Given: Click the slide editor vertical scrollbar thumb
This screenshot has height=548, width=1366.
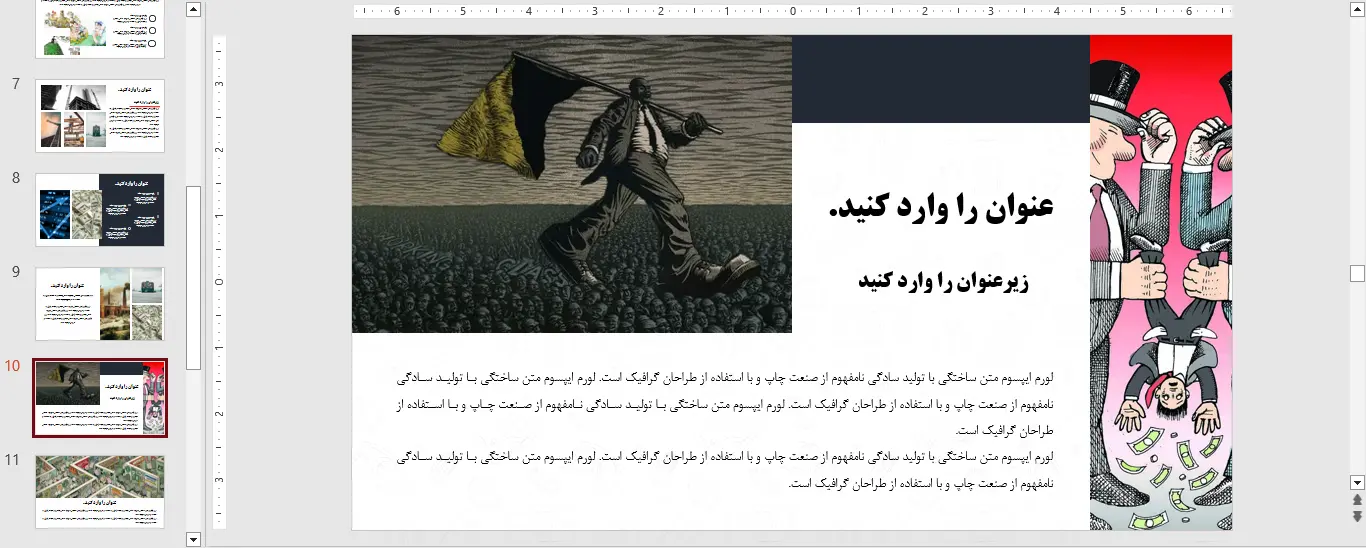Looking at the screenshot, I should point(1357,273).
